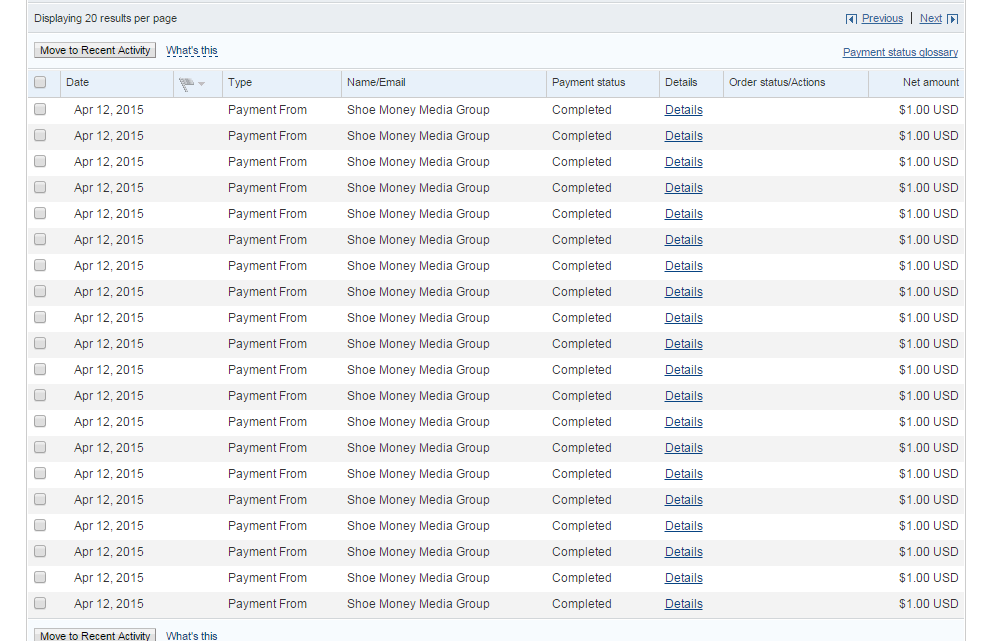Screen dimensions: 986x641
Task: Click the Payment status column header
Action: (x=588, y=83)
